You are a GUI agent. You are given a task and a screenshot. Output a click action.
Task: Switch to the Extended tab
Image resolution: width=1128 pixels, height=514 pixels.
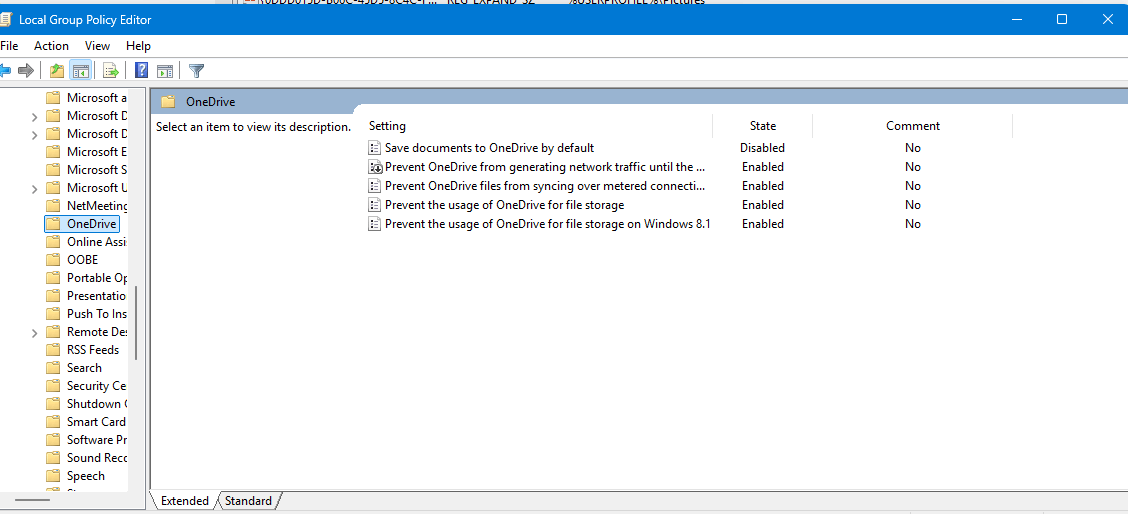coord(184,500)
